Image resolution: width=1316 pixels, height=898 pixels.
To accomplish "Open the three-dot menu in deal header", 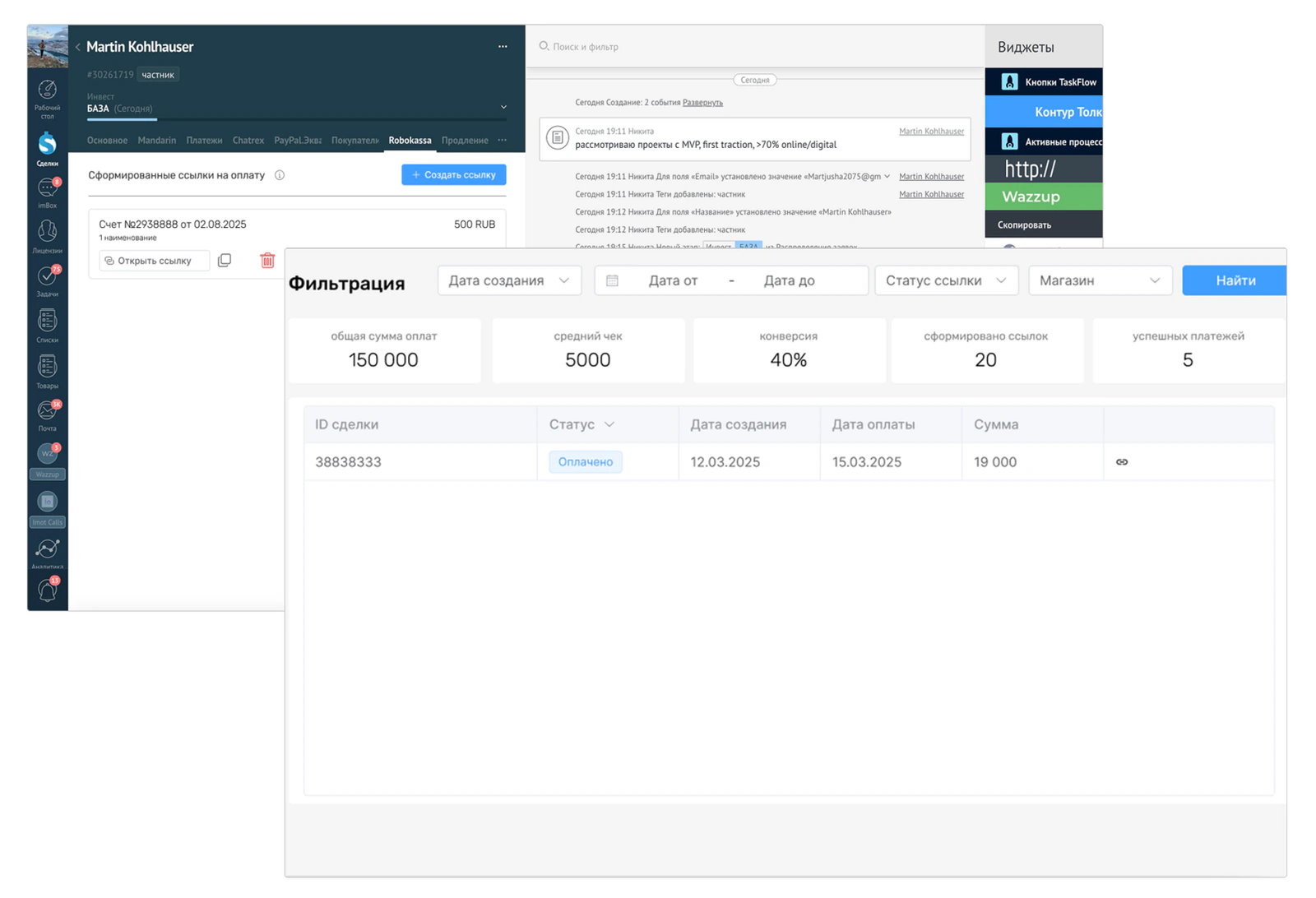I will coord(503,47).
